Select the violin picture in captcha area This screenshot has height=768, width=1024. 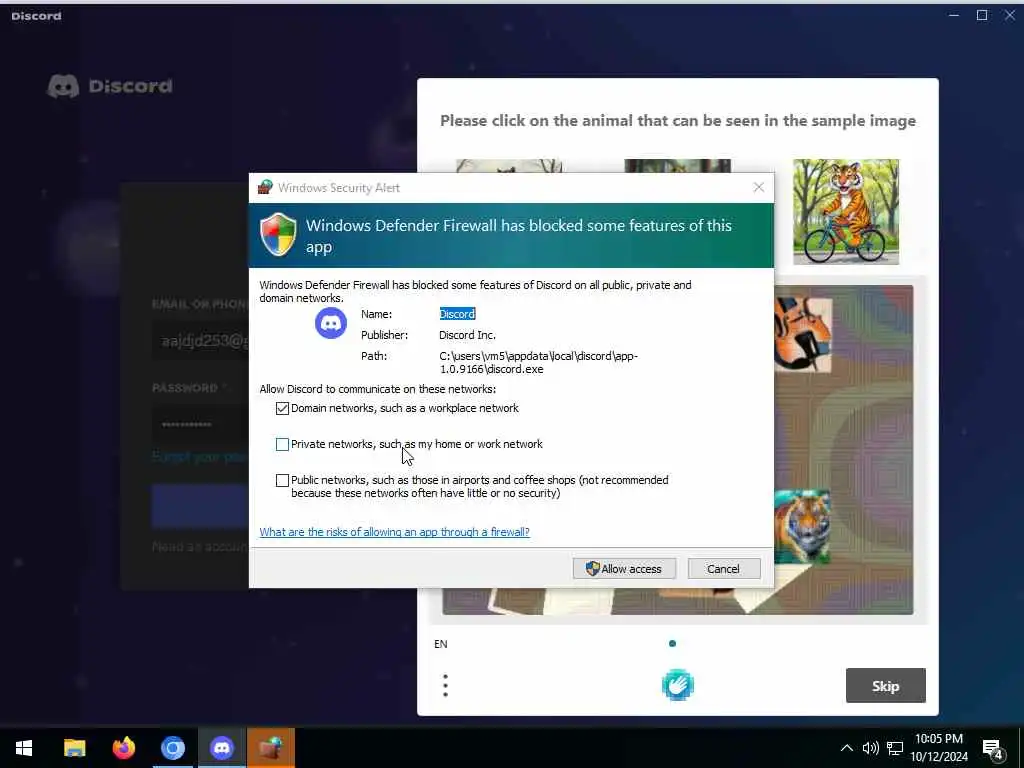(x=803, y=334)
